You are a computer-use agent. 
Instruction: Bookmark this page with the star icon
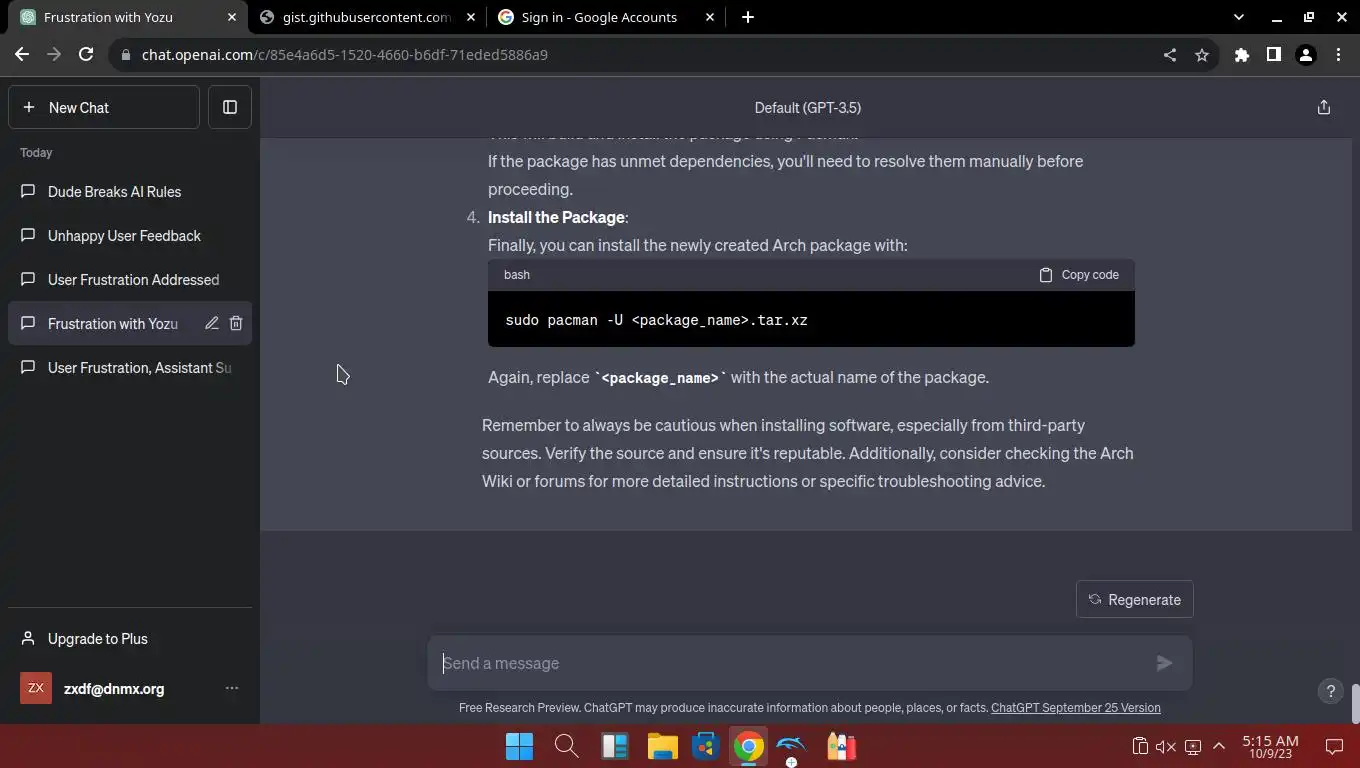point(1202,55)
